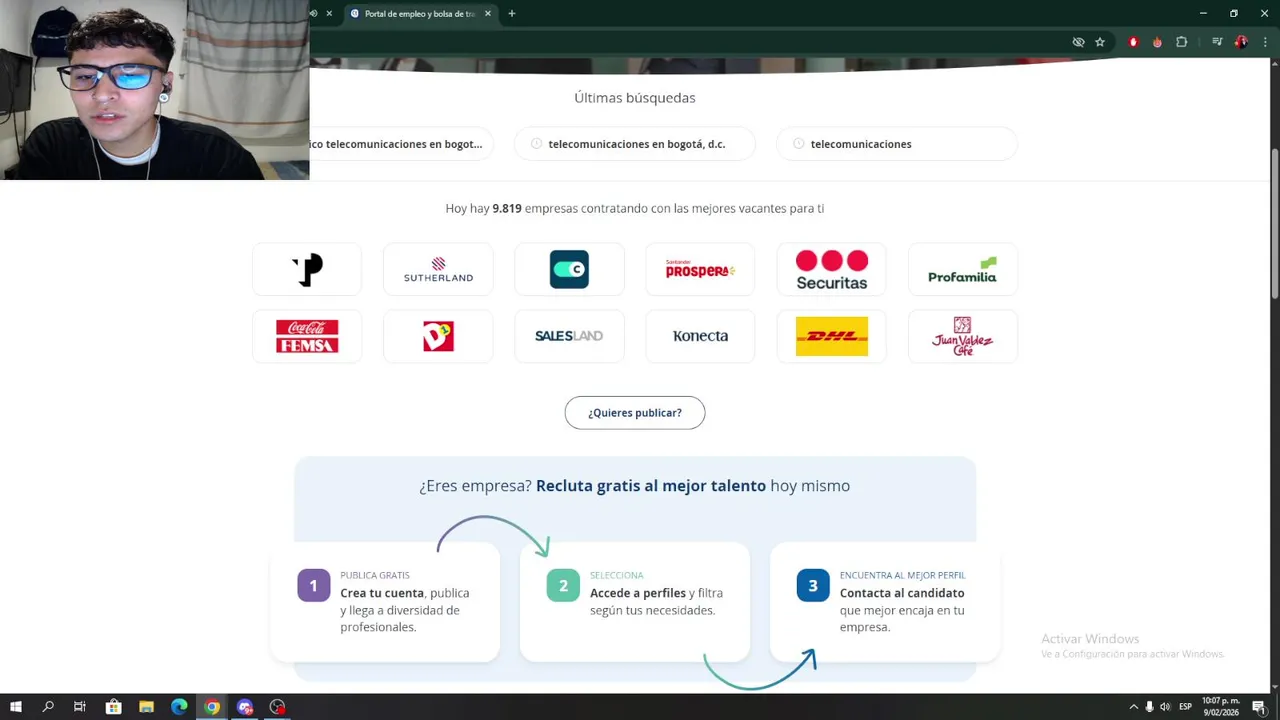
Task: Click the 'PUBLICA GRATIS' label
Action: [x=375, y=575]
